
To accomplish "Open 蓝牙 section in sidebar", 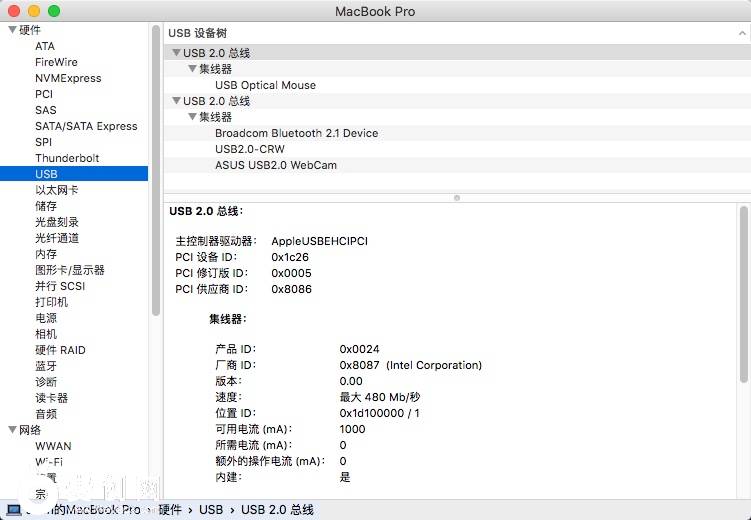I will pos(46,366).
